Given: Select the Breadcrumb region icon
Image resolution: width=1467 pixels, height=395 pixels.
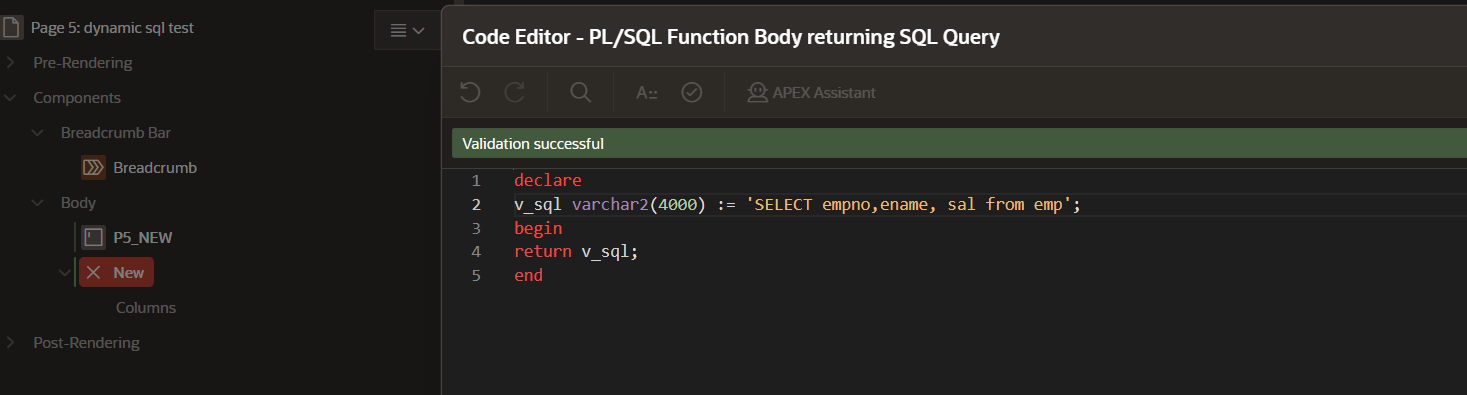Looking at the screenshot, I should coord(94,167).
